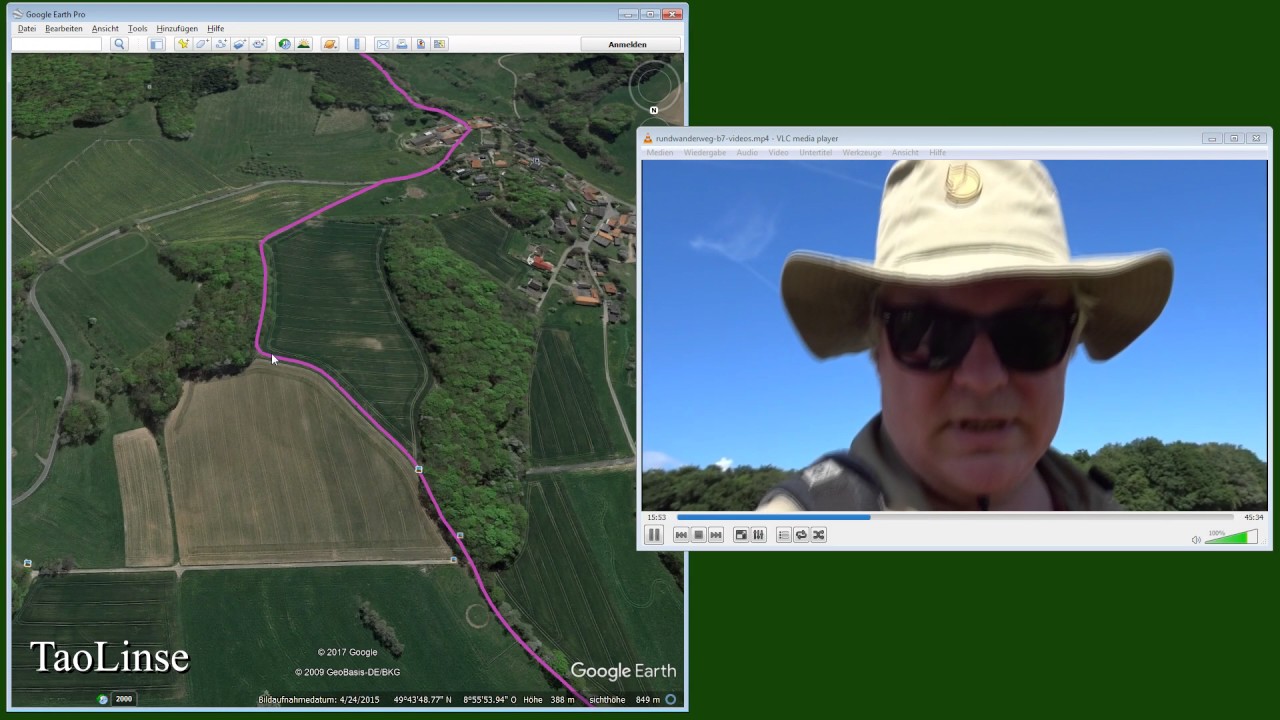Image resolution: width=1280 pixels, height=720 pixels.
Task: Pause the video in VLC
Action: click(x=654, y=535)
